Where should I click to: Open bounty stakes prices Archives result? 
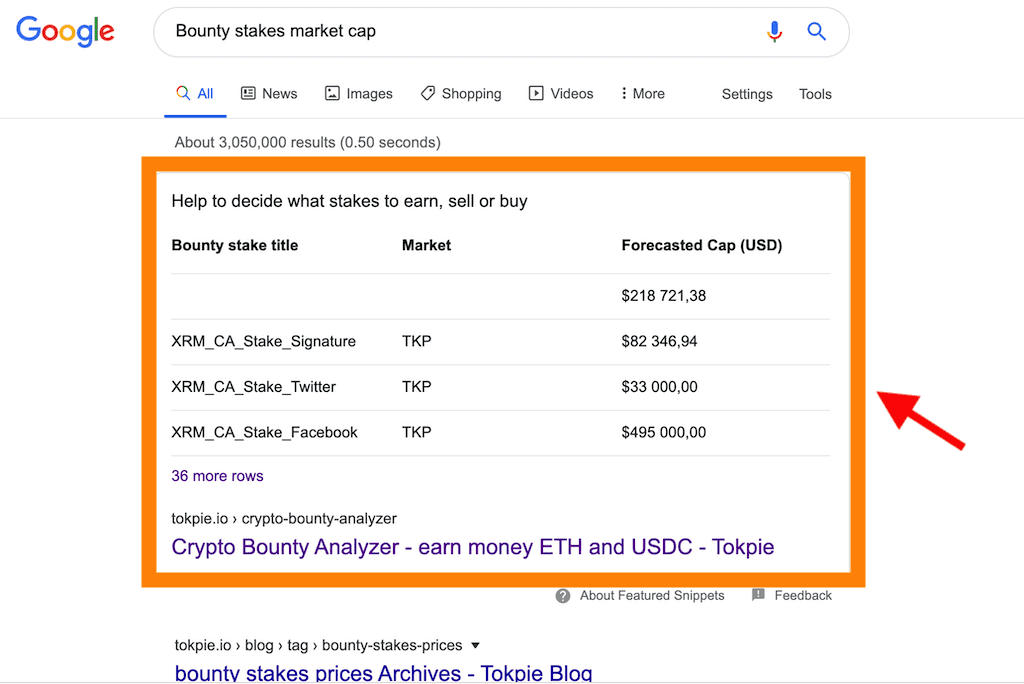pos(383,673)
